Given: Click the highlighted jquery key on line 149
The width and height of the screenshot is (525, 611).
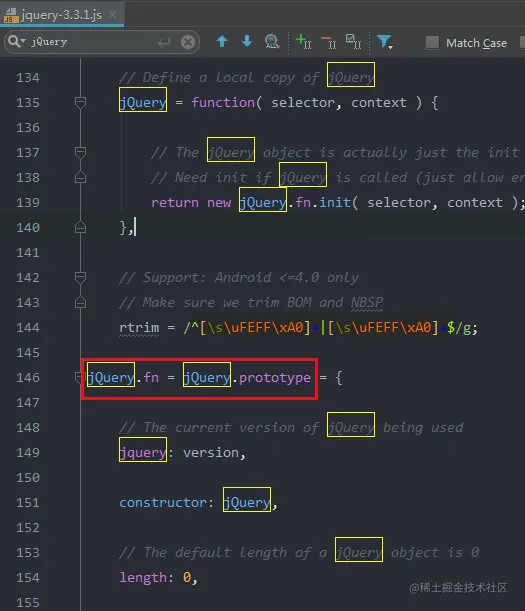Looking at the screenshot, I should point(143,450).
